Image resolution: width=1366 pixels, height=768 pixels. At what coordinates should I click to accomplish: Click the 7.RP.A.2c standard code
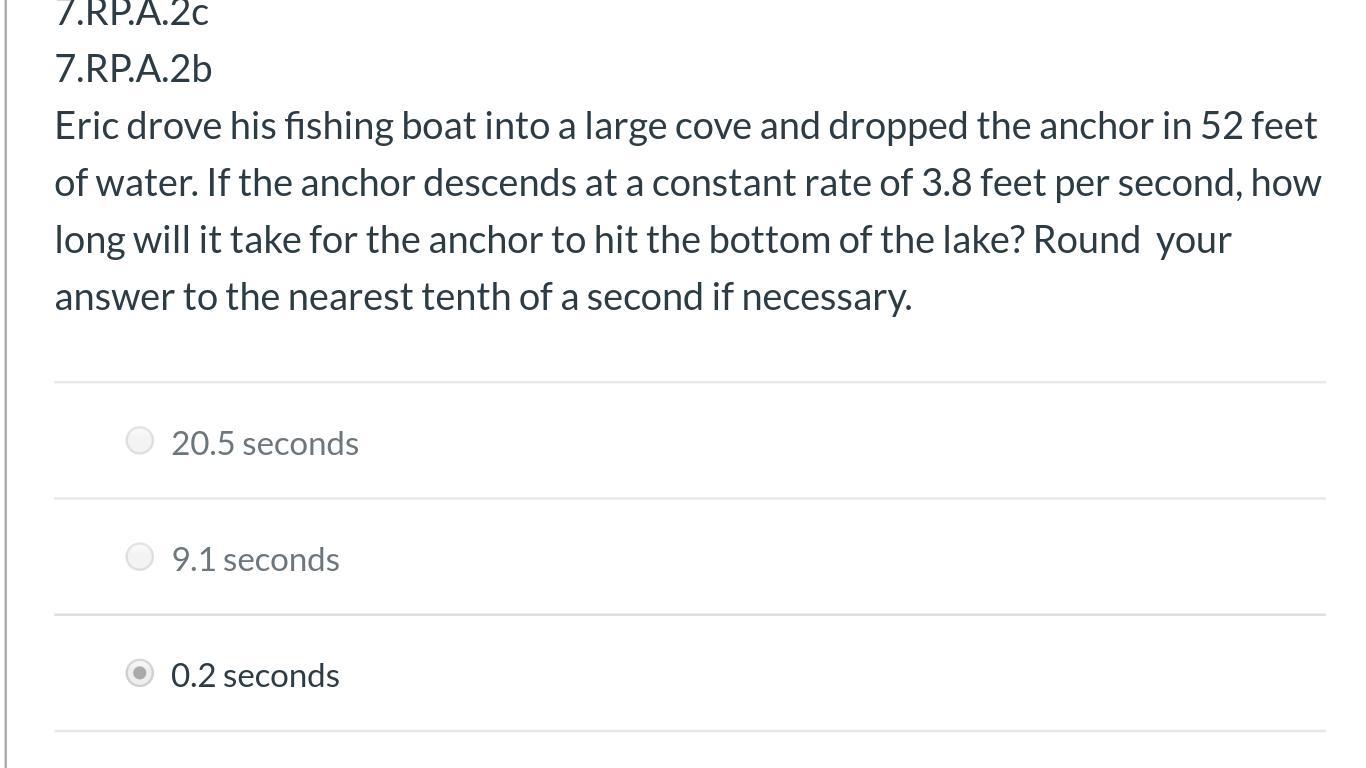pyautogui.click(x=131, y=14)
